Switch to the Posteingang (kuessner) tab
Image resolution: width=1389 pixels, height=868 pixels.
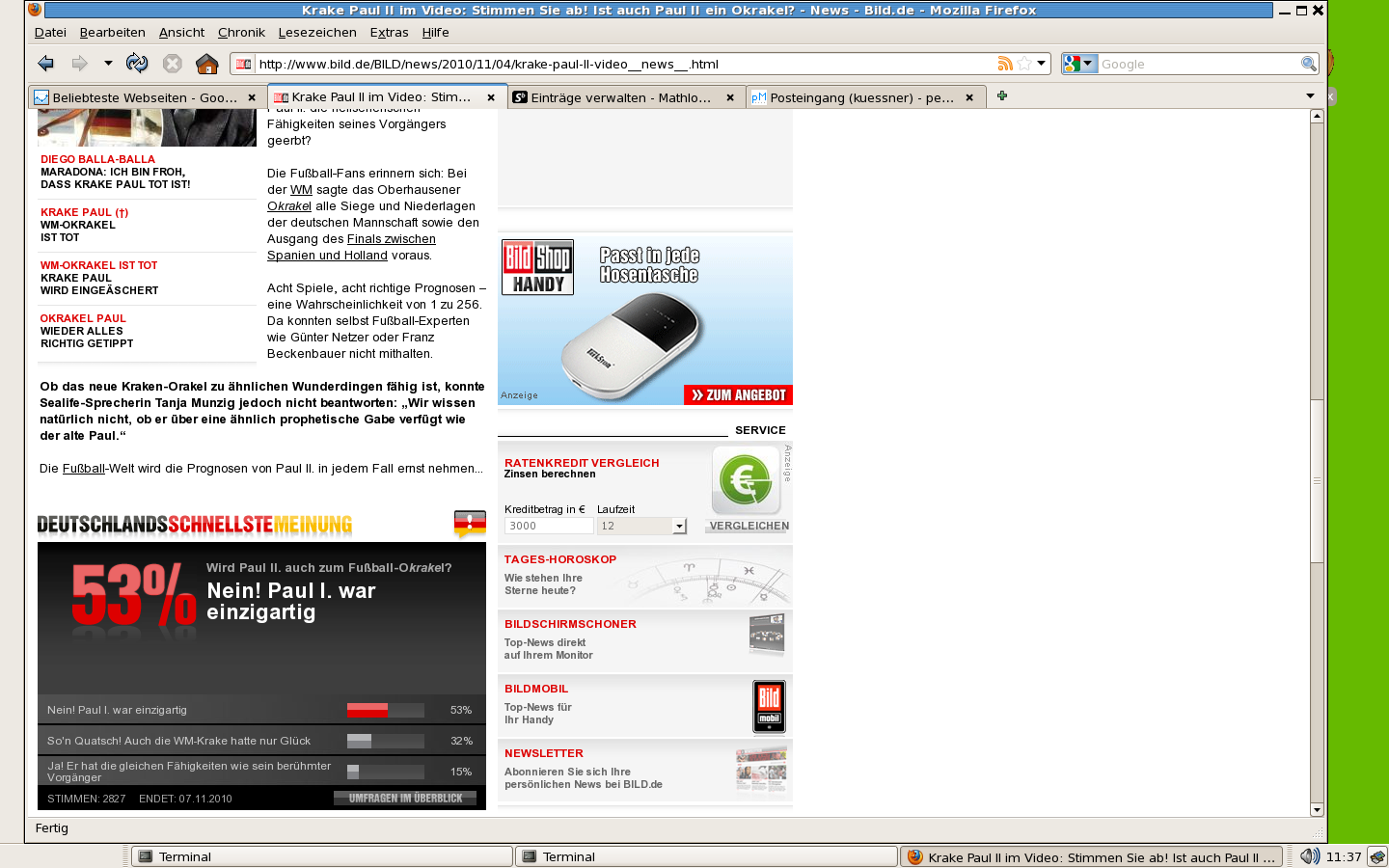click(860, 97)
